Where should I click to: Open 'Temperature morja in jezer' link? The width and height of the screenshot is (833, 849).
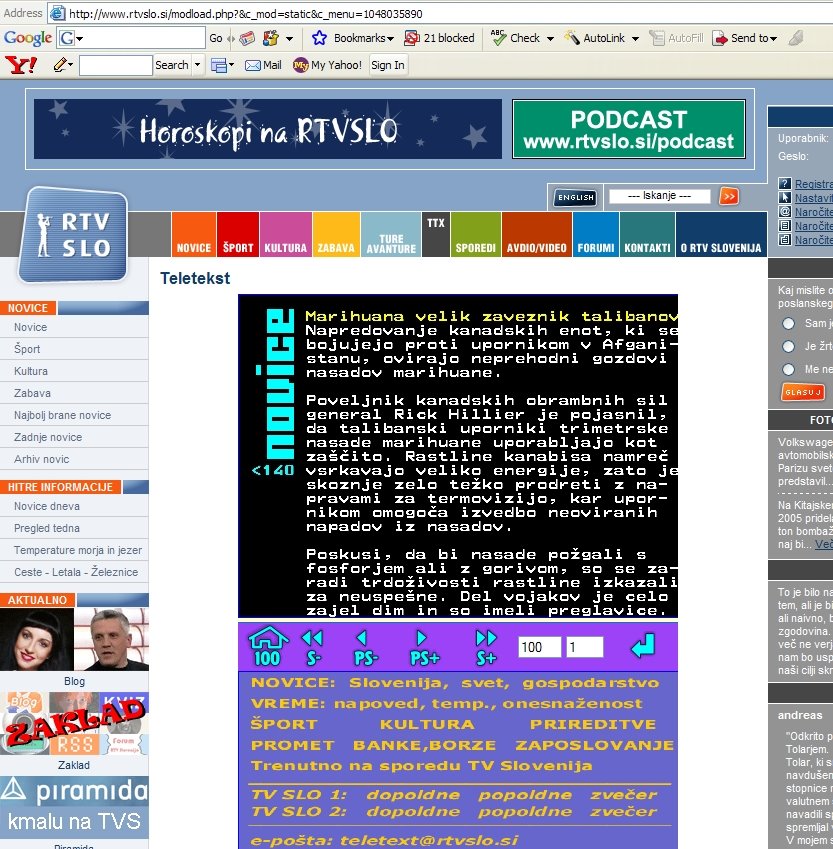[x=78, y=550]
